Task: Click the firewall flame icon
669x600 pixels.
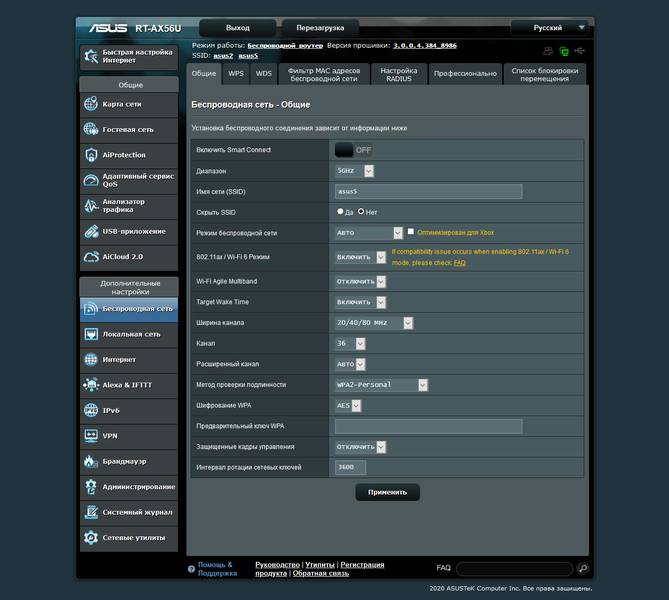Action: coord(91,461)
